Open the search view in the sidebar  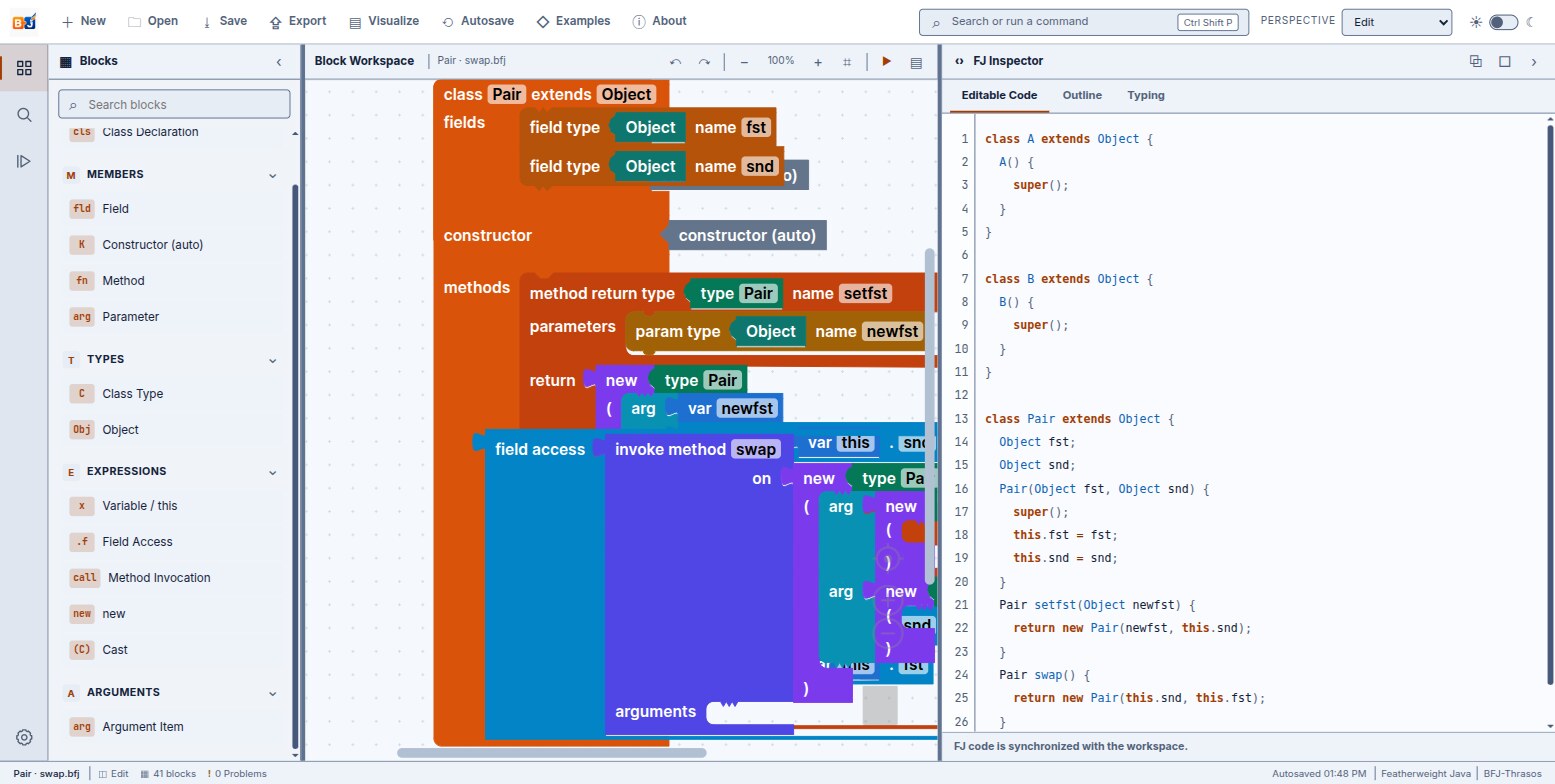pyautogui.click(x=24, y=115)
